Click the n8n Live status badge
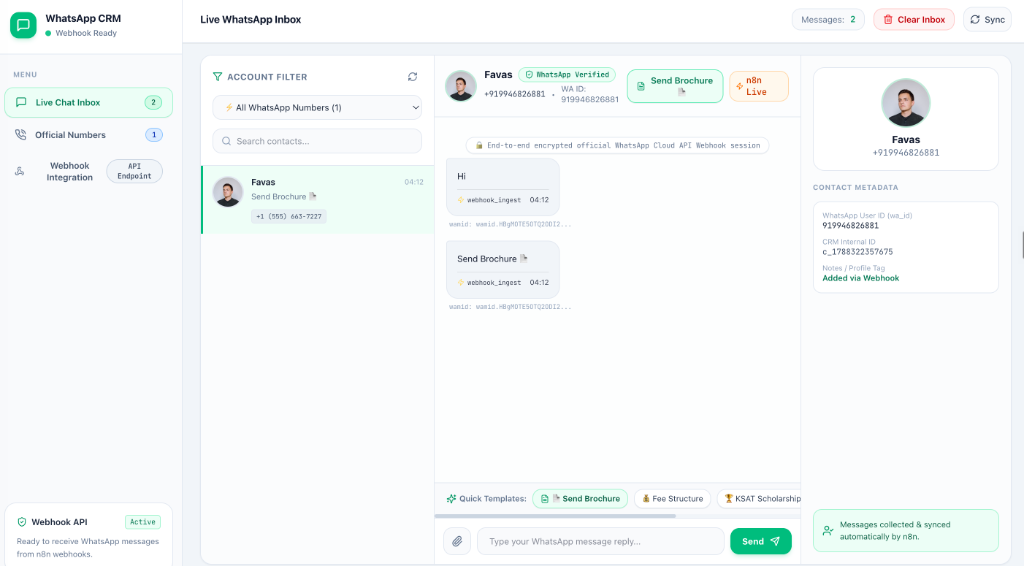1024x566 pixels. tap(759, 86)
